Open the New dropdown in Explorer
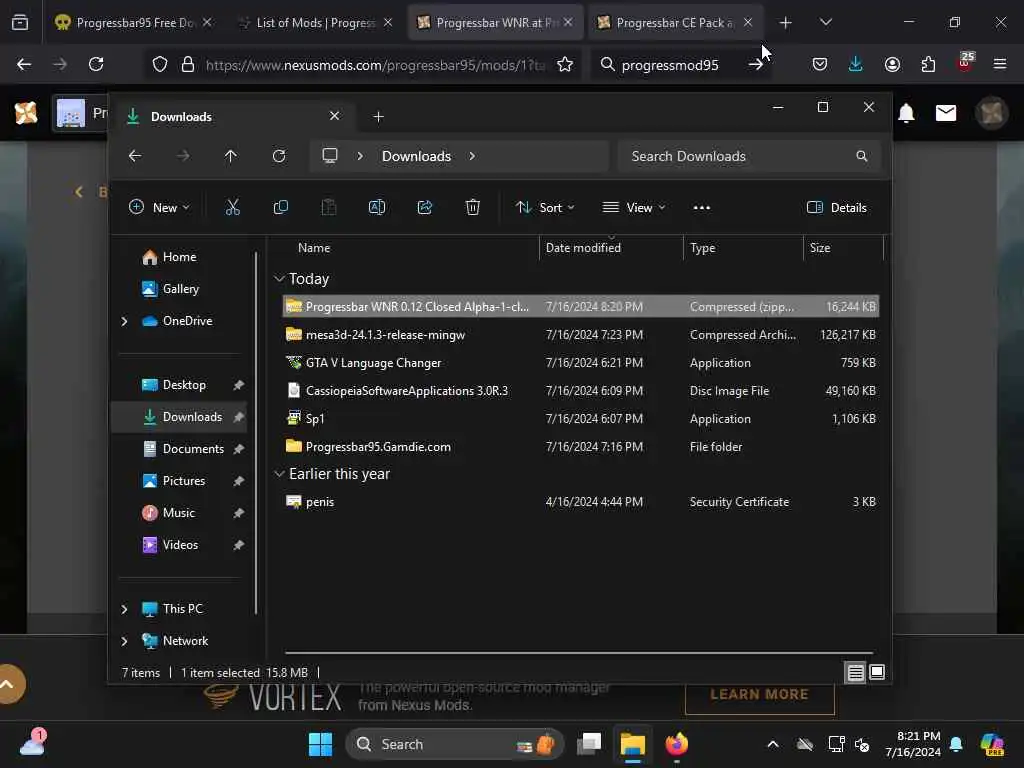 159,208
